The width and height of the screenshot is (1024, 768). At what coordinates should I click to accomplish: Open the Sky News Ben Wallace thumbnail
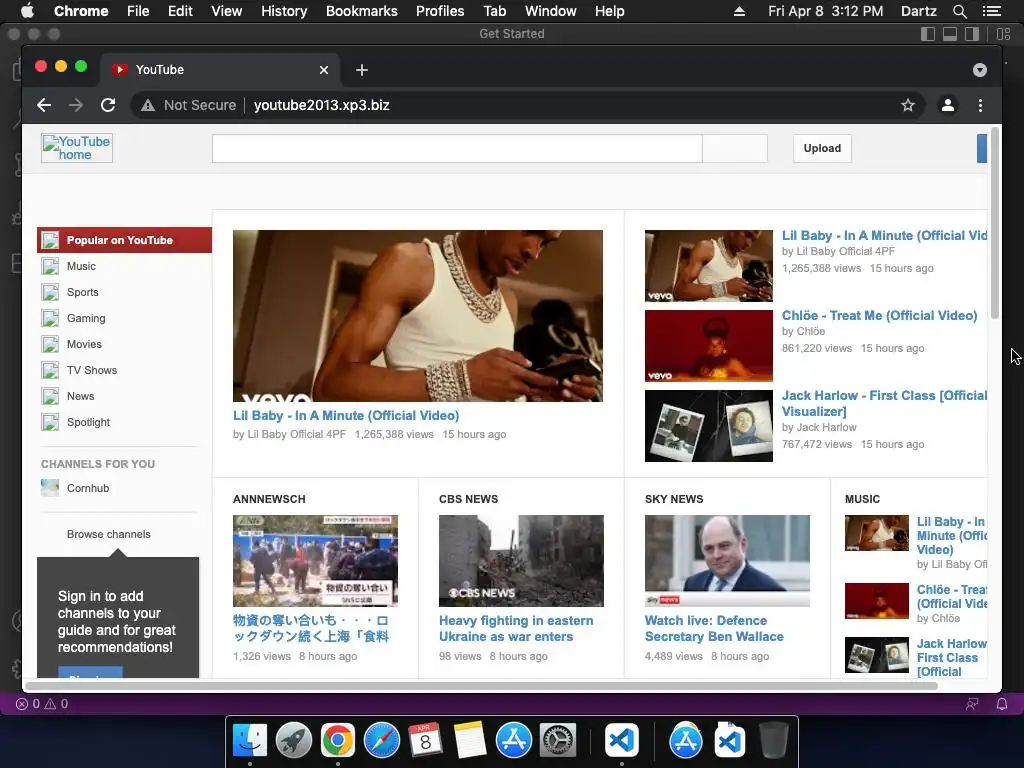coord(728,561)
